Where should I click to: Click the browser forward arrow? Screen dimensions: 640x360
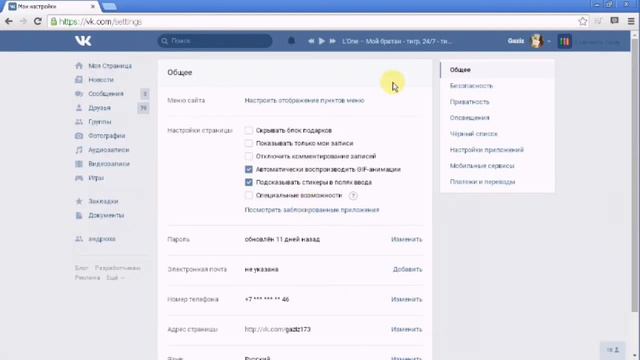pyautogui.click(x=23, y=21)
